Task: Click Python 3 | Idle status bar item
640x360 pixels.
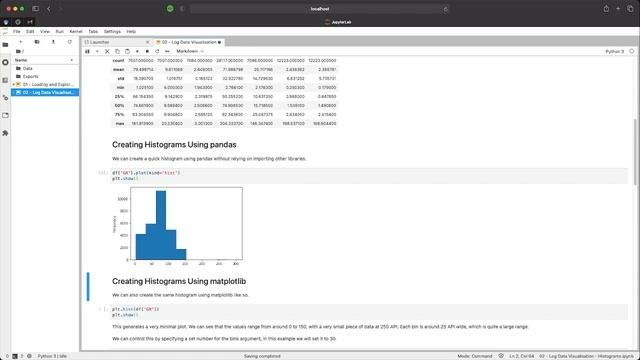Action: pos(52,356)
